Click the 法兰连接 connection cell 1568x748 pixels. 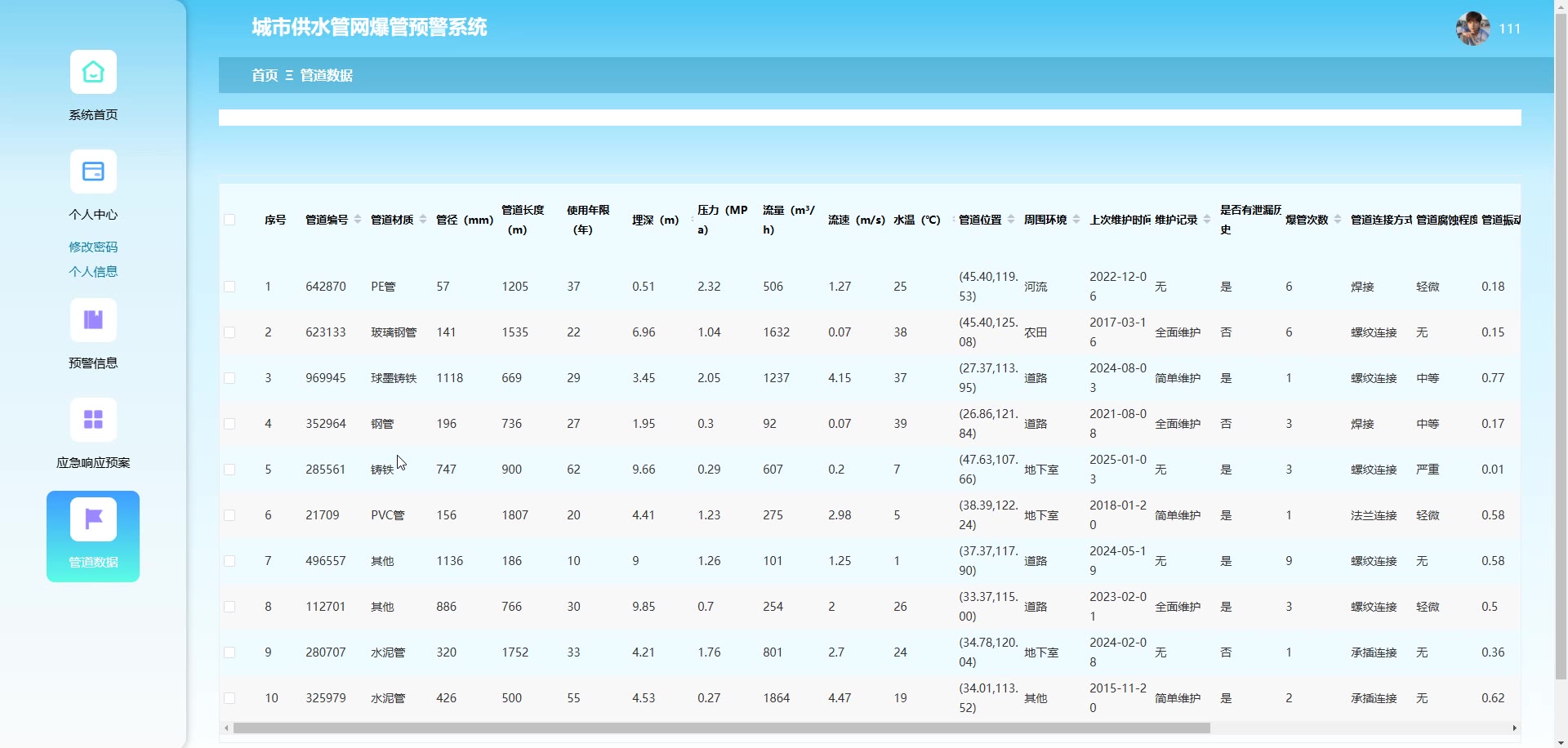point(1374,515)
